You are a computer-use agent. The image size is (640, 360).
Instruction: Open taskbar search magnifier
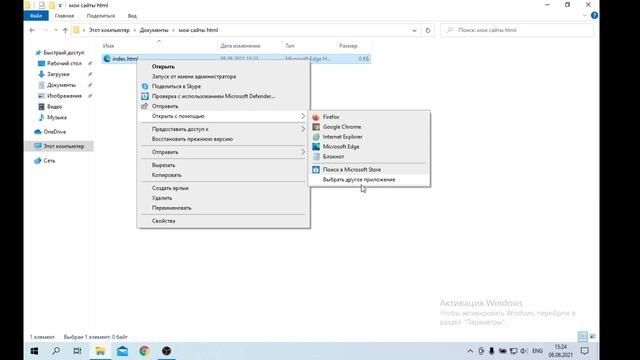[x=56, y=351]
